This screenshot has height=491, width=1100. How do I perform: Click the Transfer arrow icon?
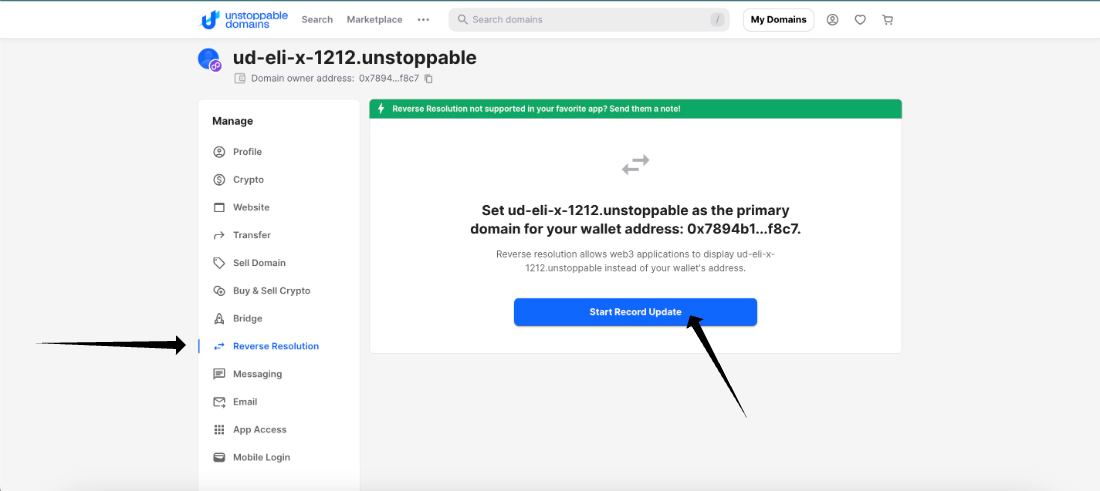coord(219,235)
